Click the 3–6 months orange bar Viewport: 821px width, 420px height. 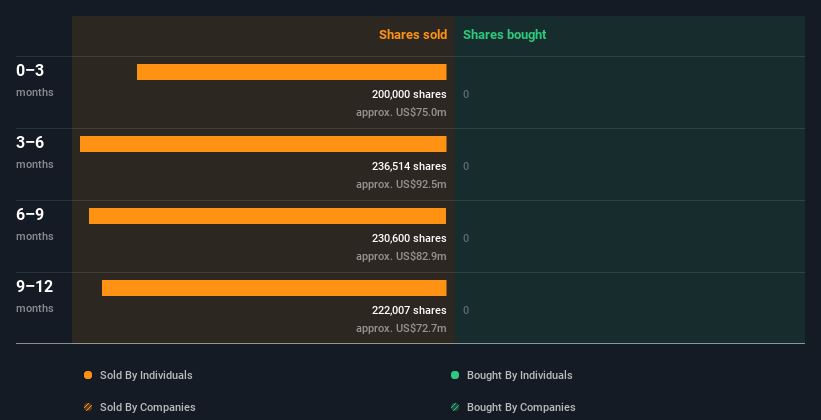point(263,144)
